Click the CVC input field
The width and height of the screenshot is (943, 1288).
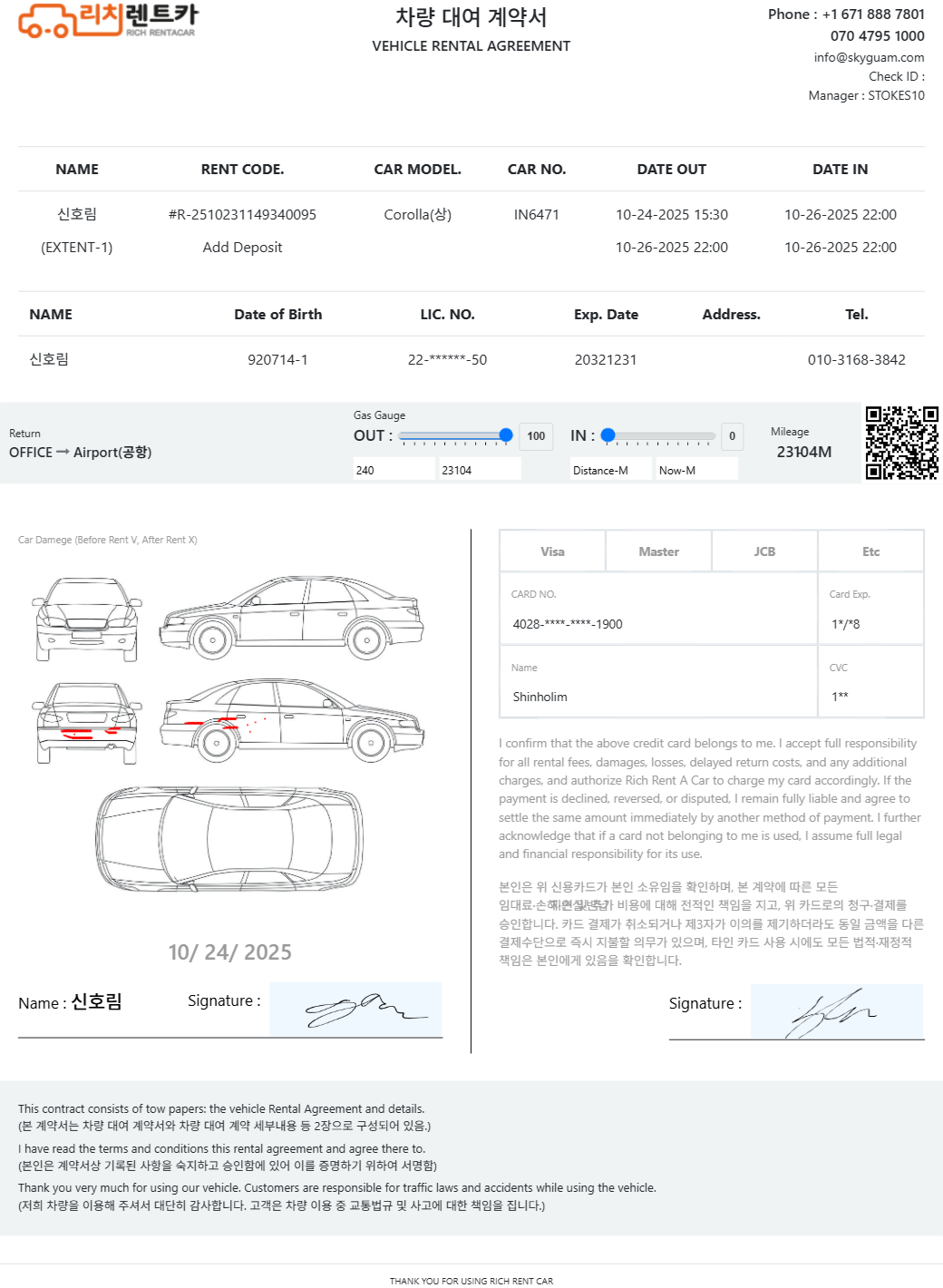(x=870, y=697)
